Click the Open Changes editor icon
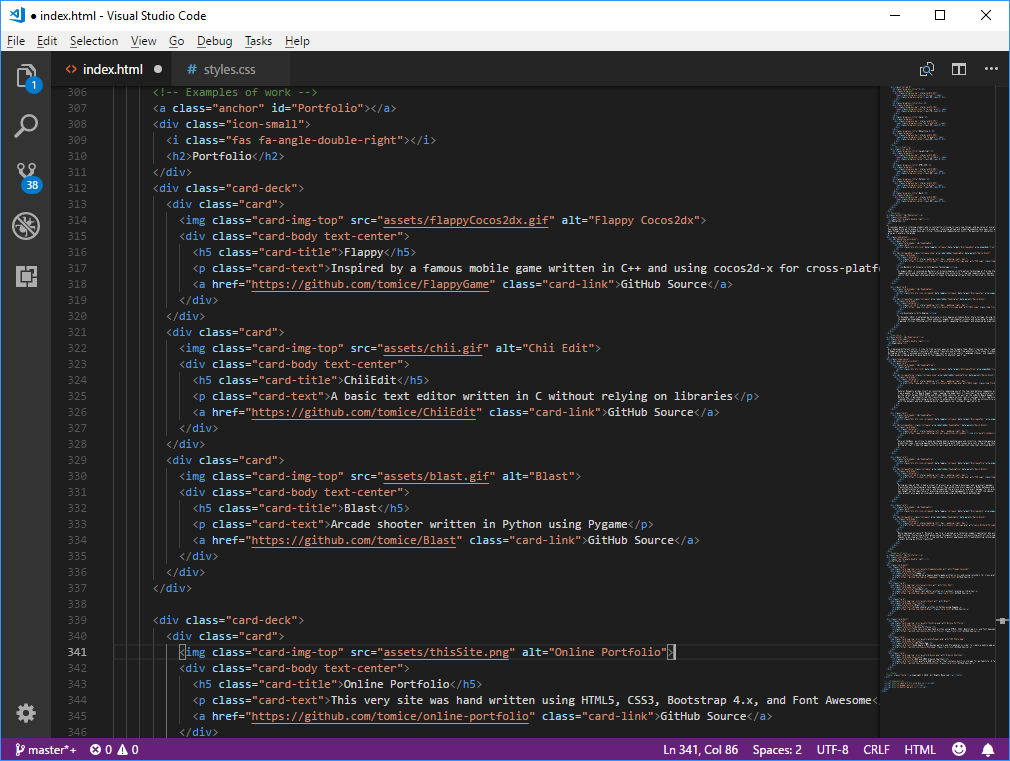Viewport: 1010px width, 761px height. (x=927, y=69)
